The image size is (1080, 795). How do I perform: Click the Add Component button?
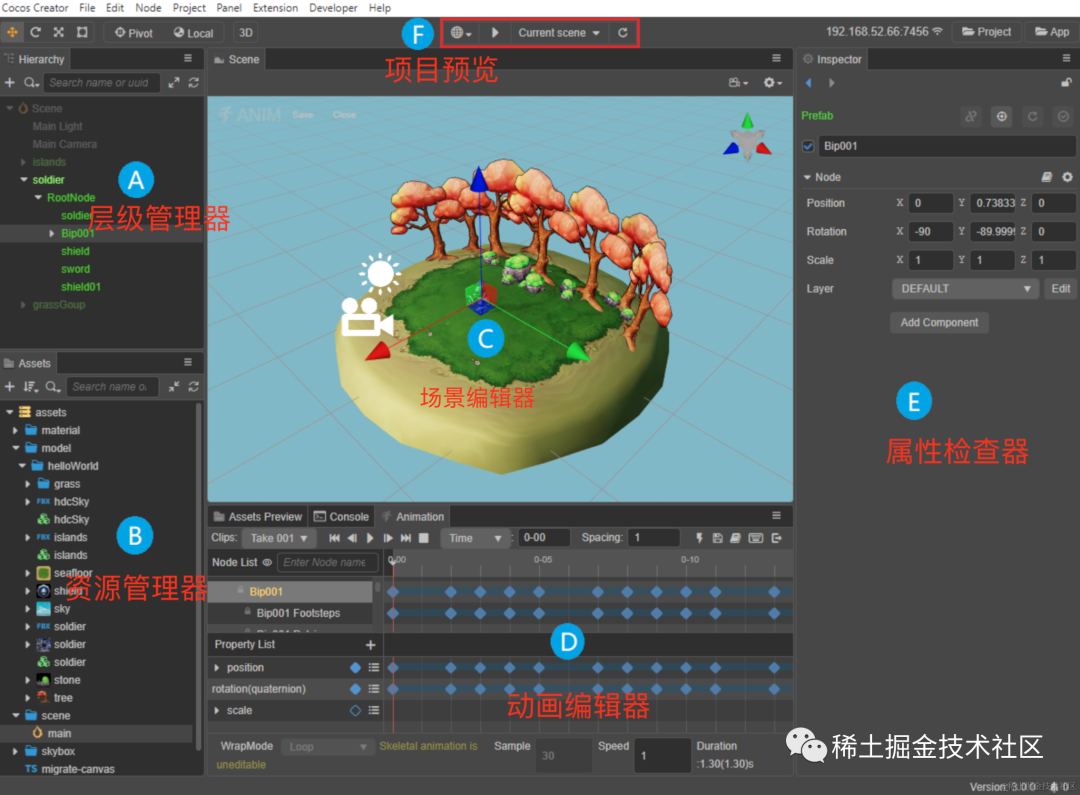(939, 322)
